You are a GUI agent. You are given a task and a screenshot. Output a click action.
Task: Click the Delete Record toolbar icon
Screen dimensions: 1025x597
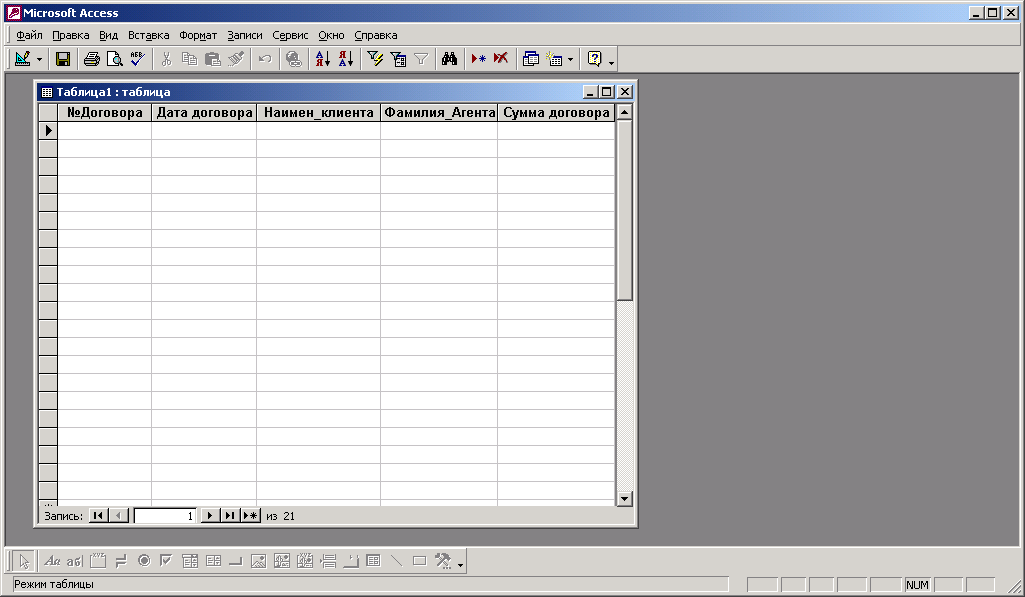[x=501, y=60]
